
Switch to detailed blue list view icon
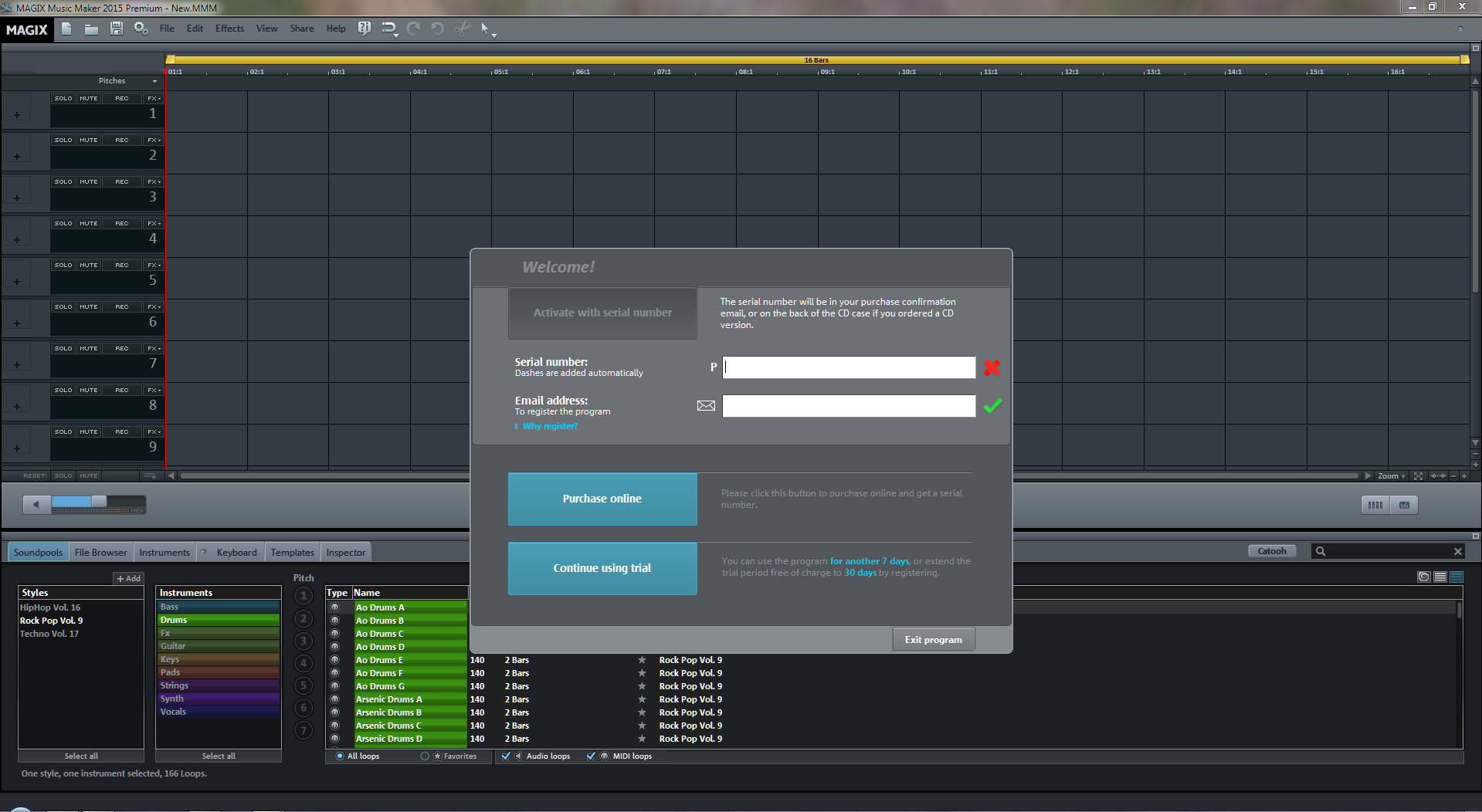(1457, 577)
